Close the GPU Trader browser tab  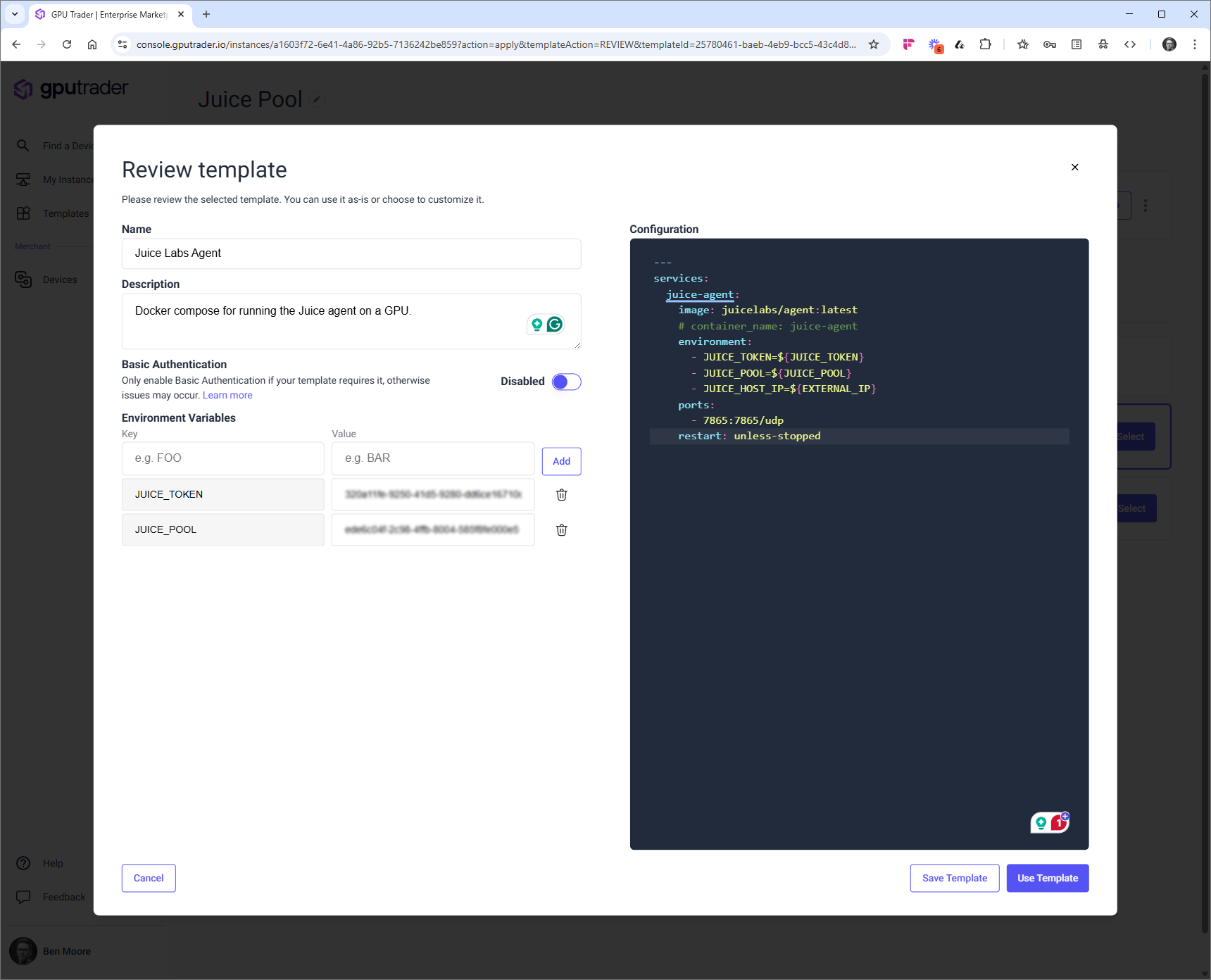tap(181, 14)
